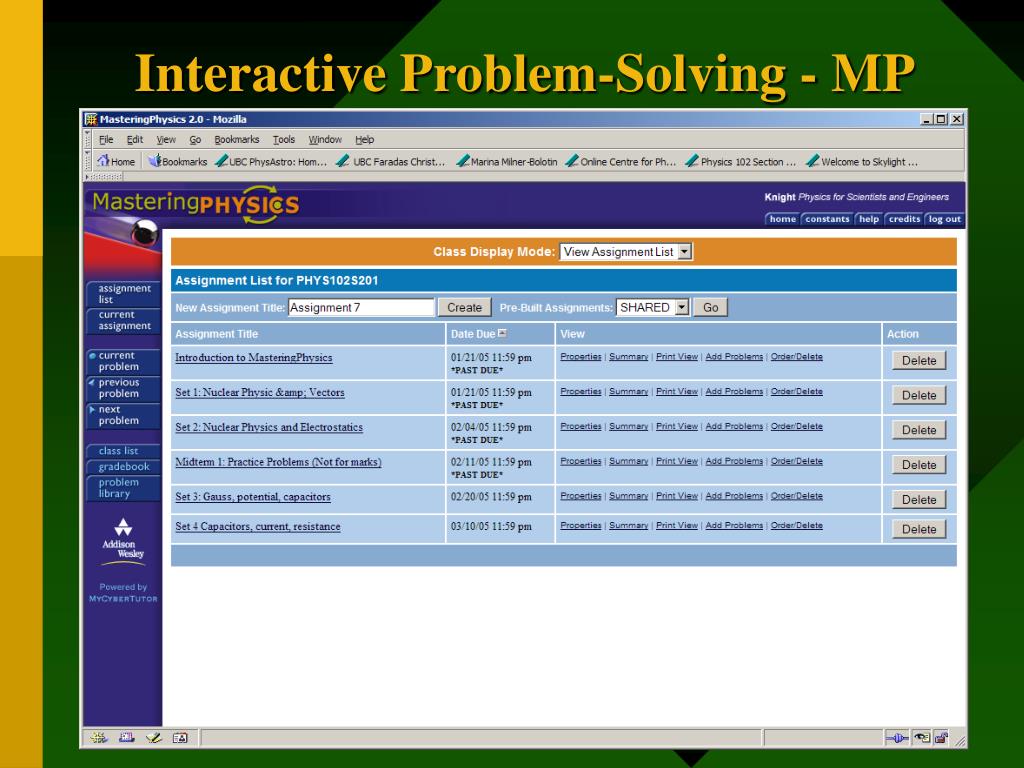Screen dimensions: 1024x768
Task: Click the help tab in header
Action: [x=869, y=219]
